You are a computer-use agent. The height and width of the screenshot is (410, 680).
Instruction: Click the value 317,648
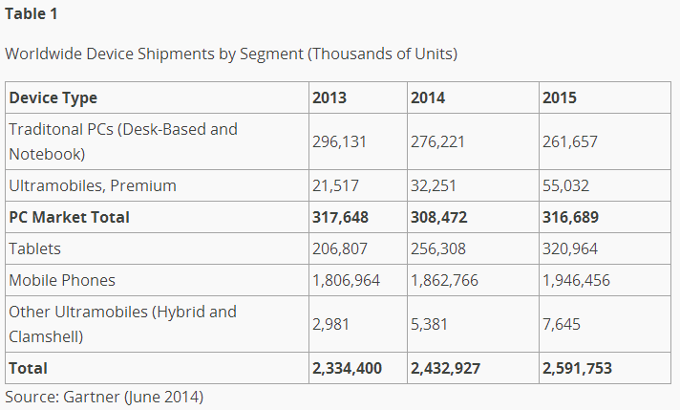(x=340, y=217)
